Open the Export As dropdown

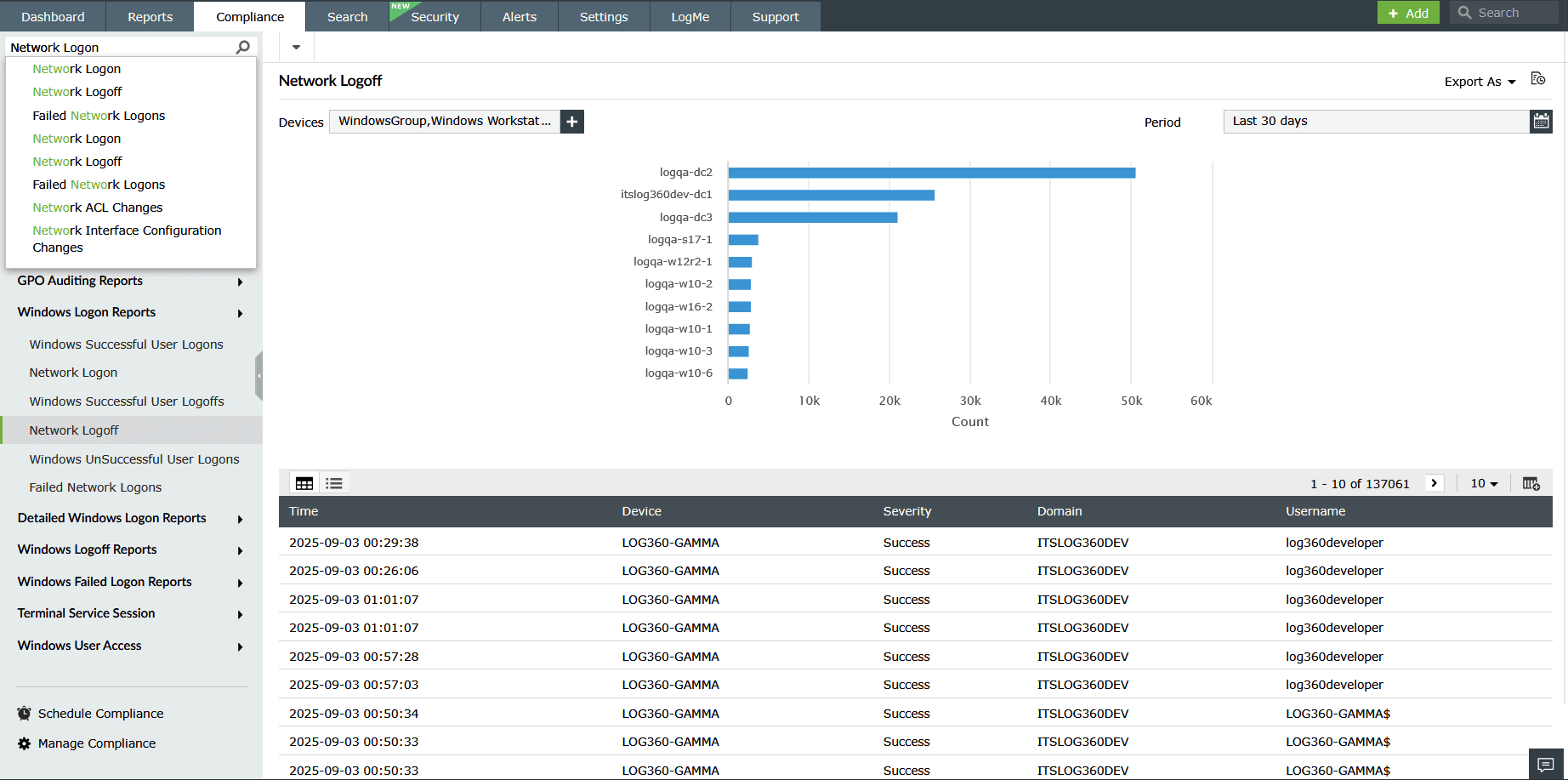(x=1479, y=81)
